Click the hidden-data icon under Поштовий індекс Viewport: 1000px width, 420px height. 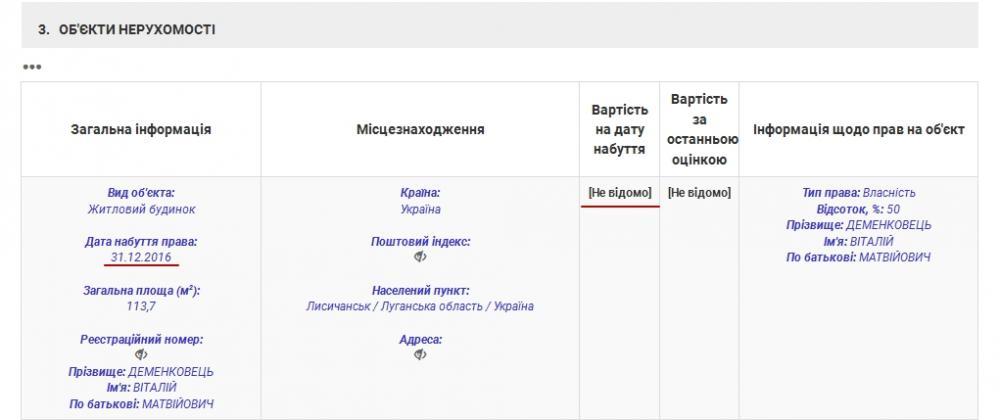pyautogui.click(x=420, y=257)
